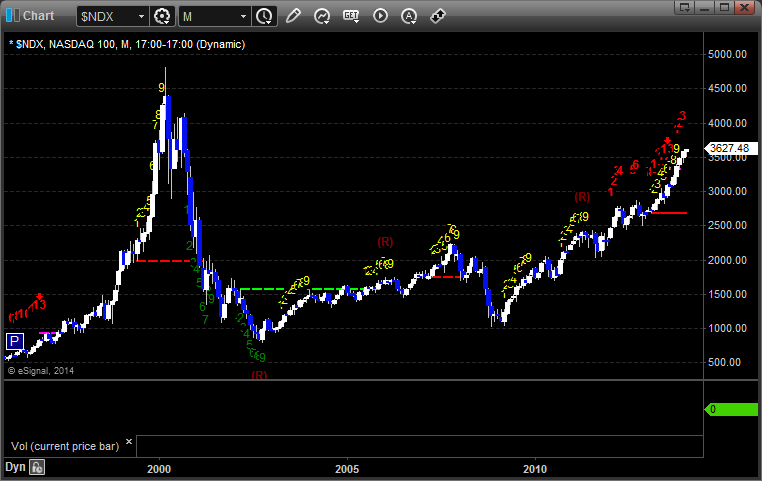Minimize the Chart window
The height and width of the screenshot is (481, 762).
(705, 7)
